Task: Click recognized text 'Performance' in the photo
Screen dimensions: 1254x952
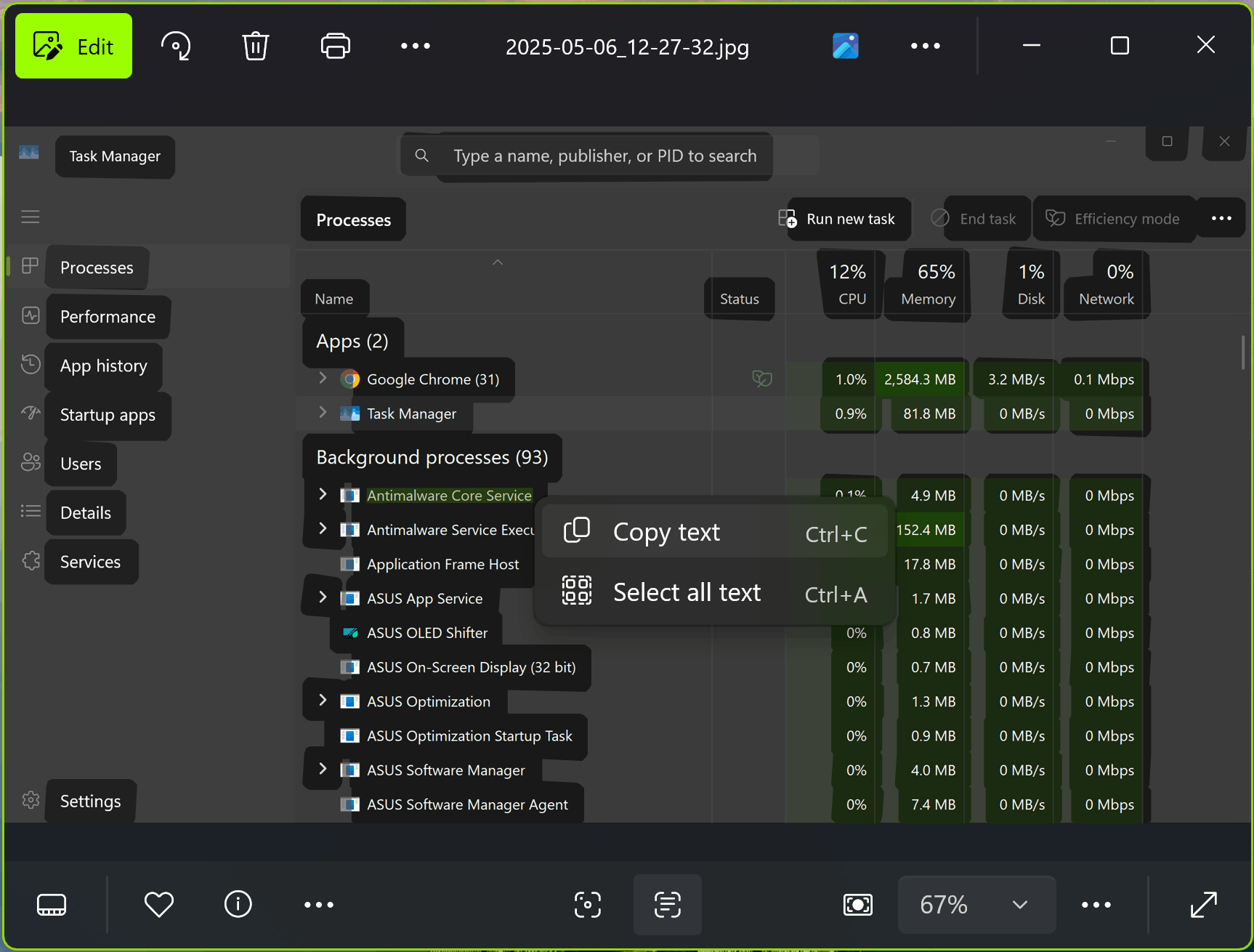Action: (x=108, y=317)
